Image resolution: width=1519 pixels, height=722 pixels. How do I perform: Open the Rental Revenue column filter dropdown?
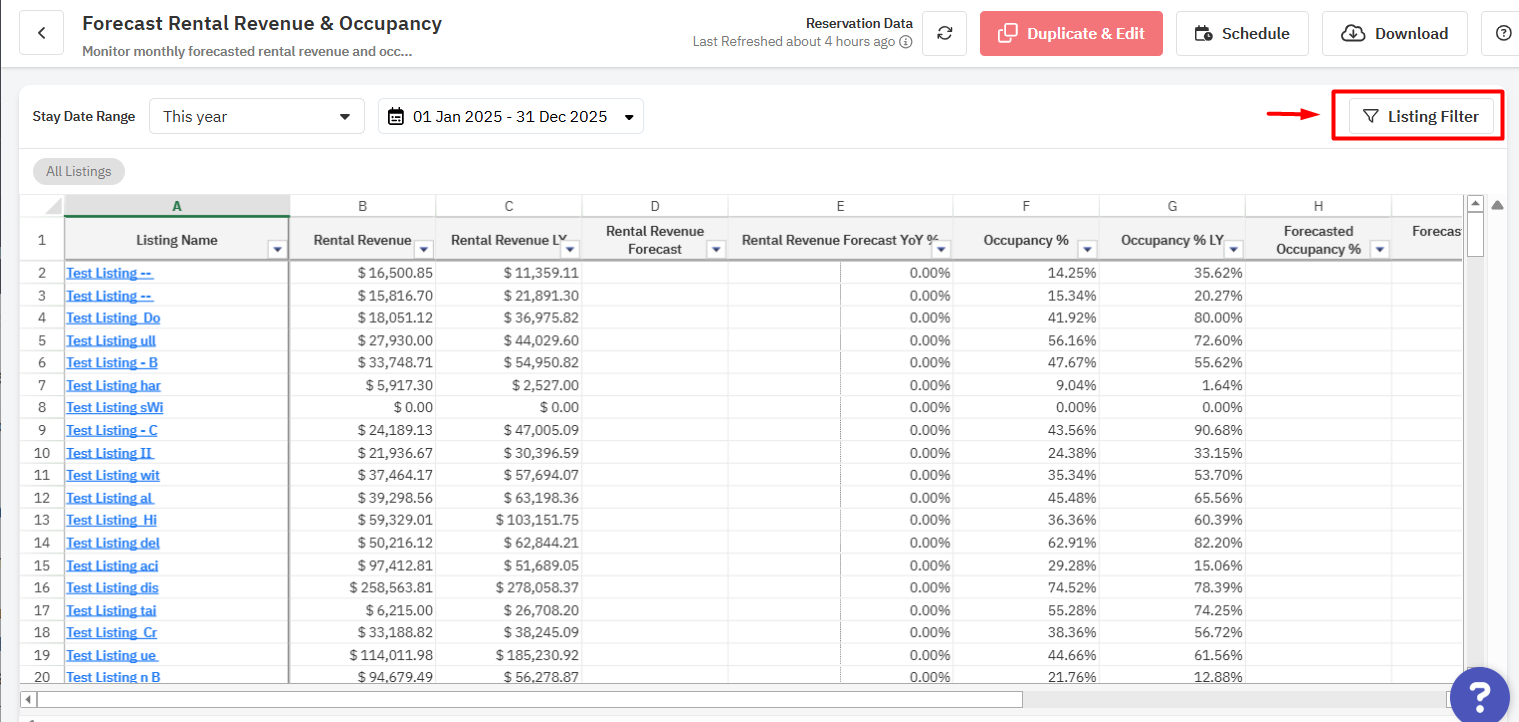[x=424, y=250]
